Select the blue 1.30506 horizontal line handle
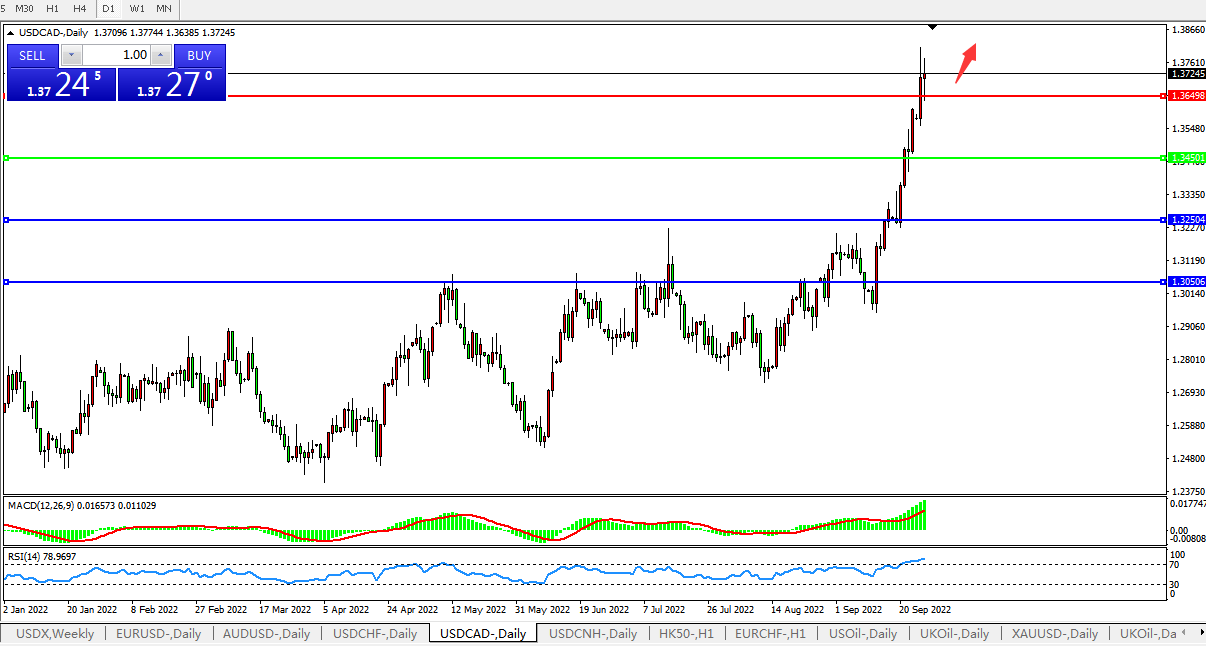The height and width of the screenshot is (646, 1206). tap(7, 282)
